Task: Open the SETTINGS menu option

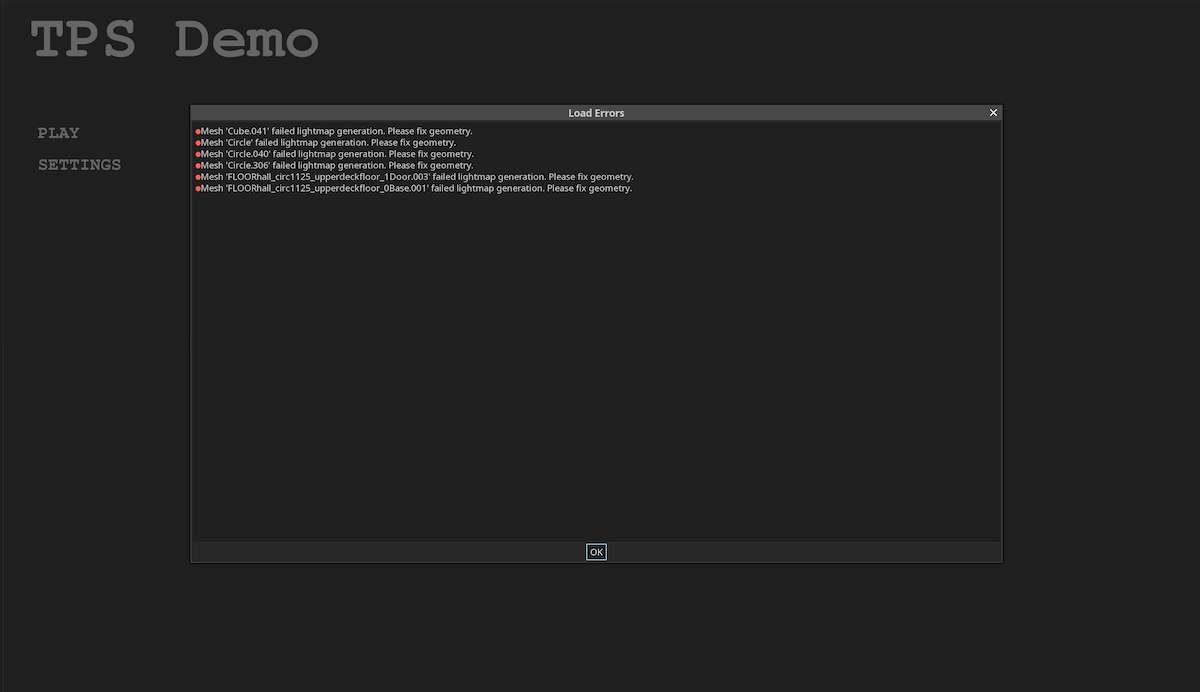Action: click(x=79, y=165)
